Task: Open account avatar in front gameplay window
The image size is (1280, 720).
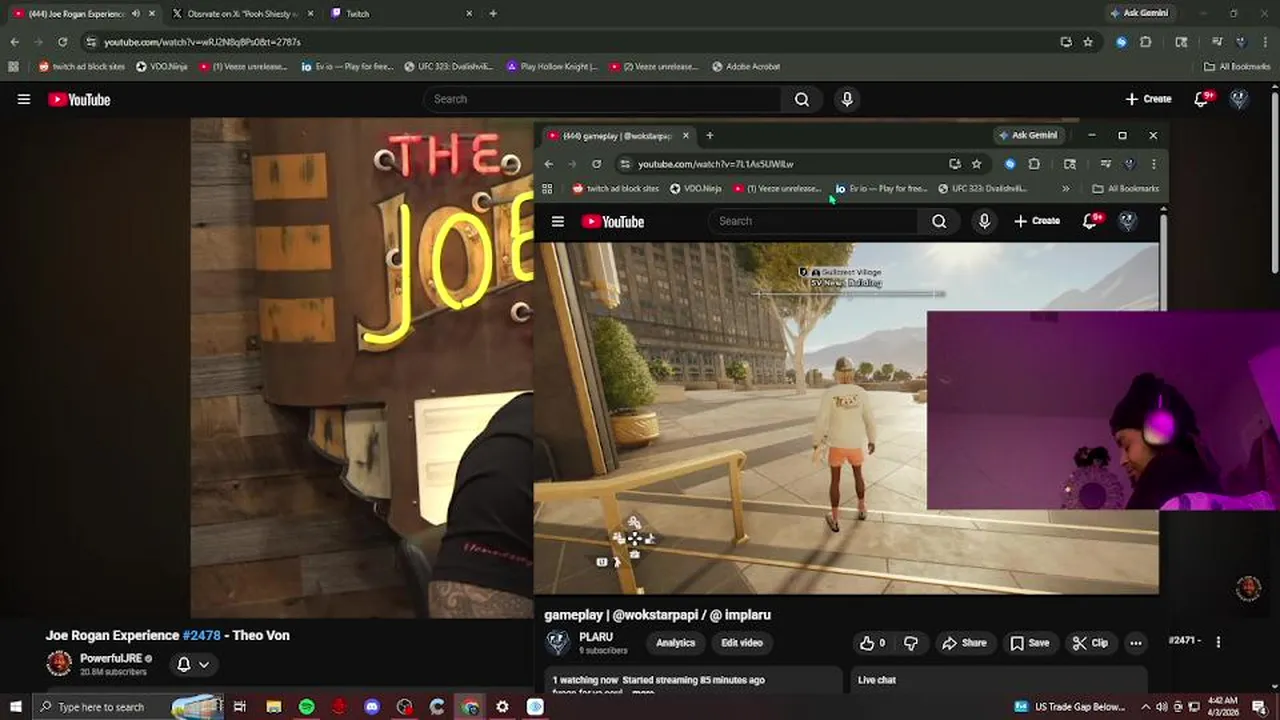Action: [1128, 221]
